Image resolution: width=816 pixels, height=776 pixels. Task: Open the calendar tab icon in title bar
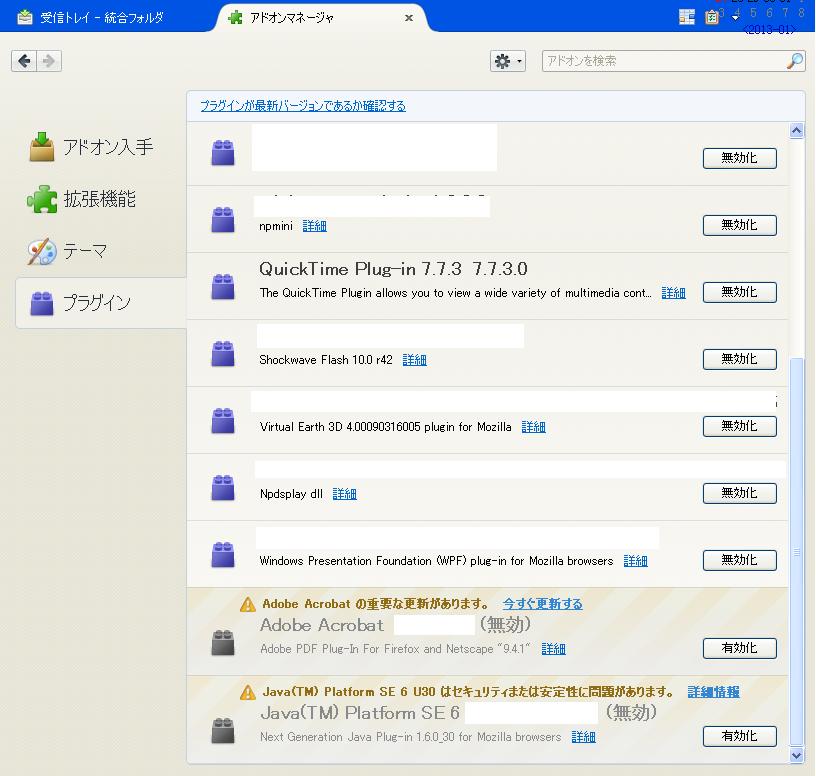(x=687, y=17)
